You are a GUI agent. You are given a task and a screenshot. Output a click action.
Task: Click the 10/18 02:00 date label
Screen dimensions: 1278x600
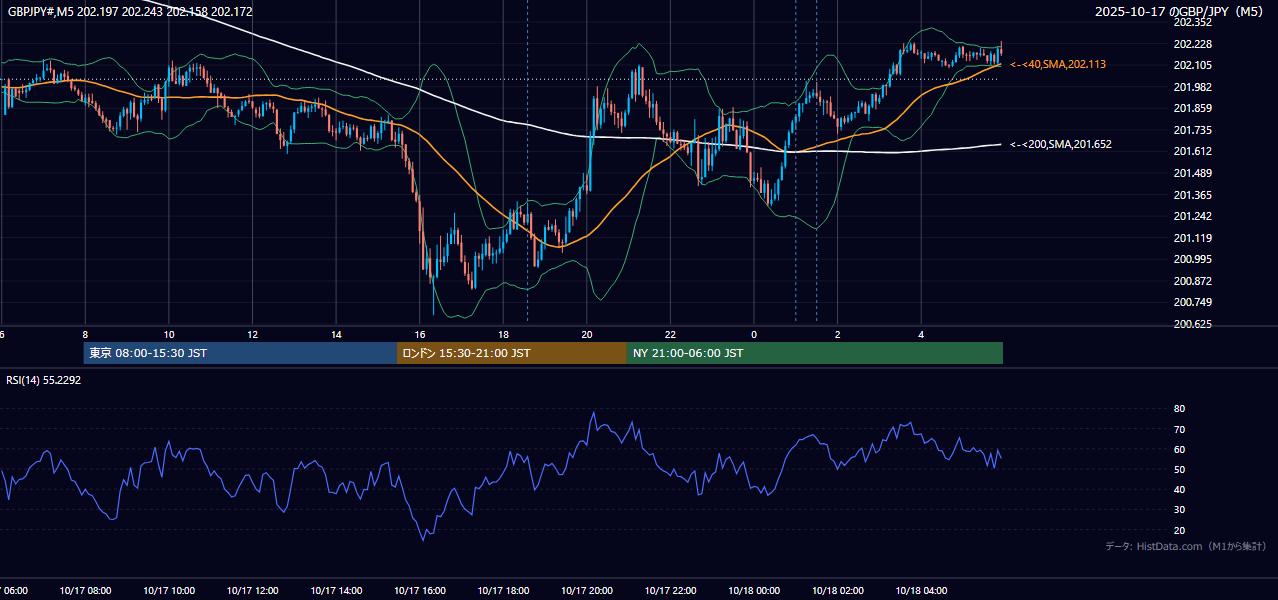click(x=838, y=591)
